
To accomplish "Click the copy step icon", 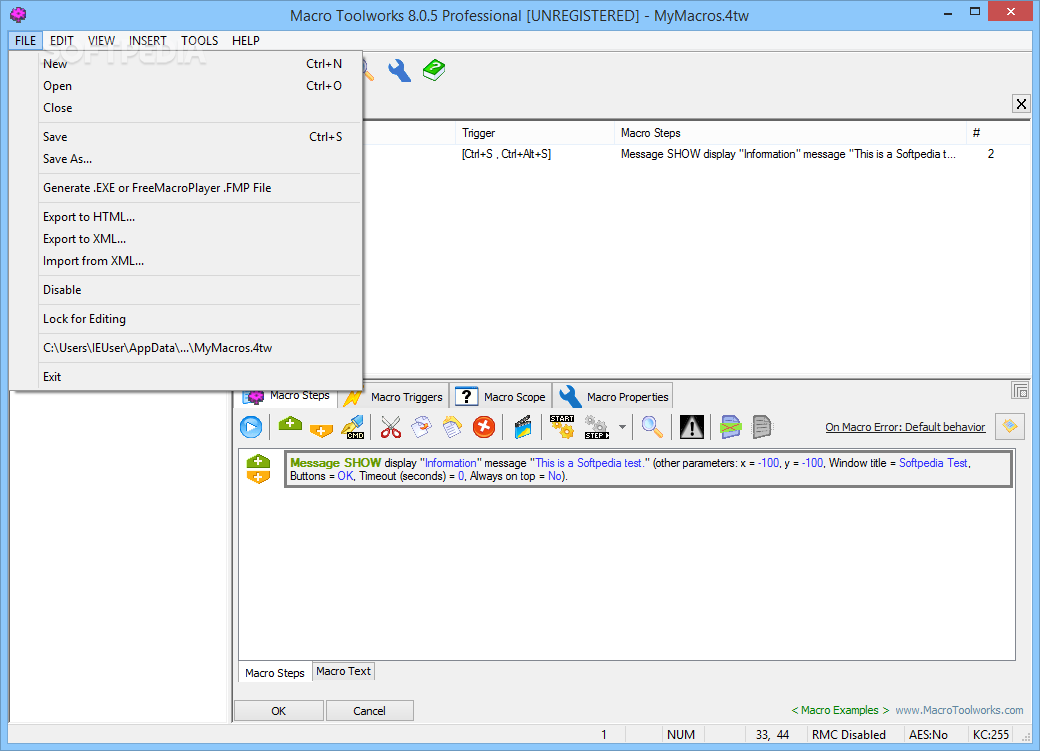I will click(421, 427).
